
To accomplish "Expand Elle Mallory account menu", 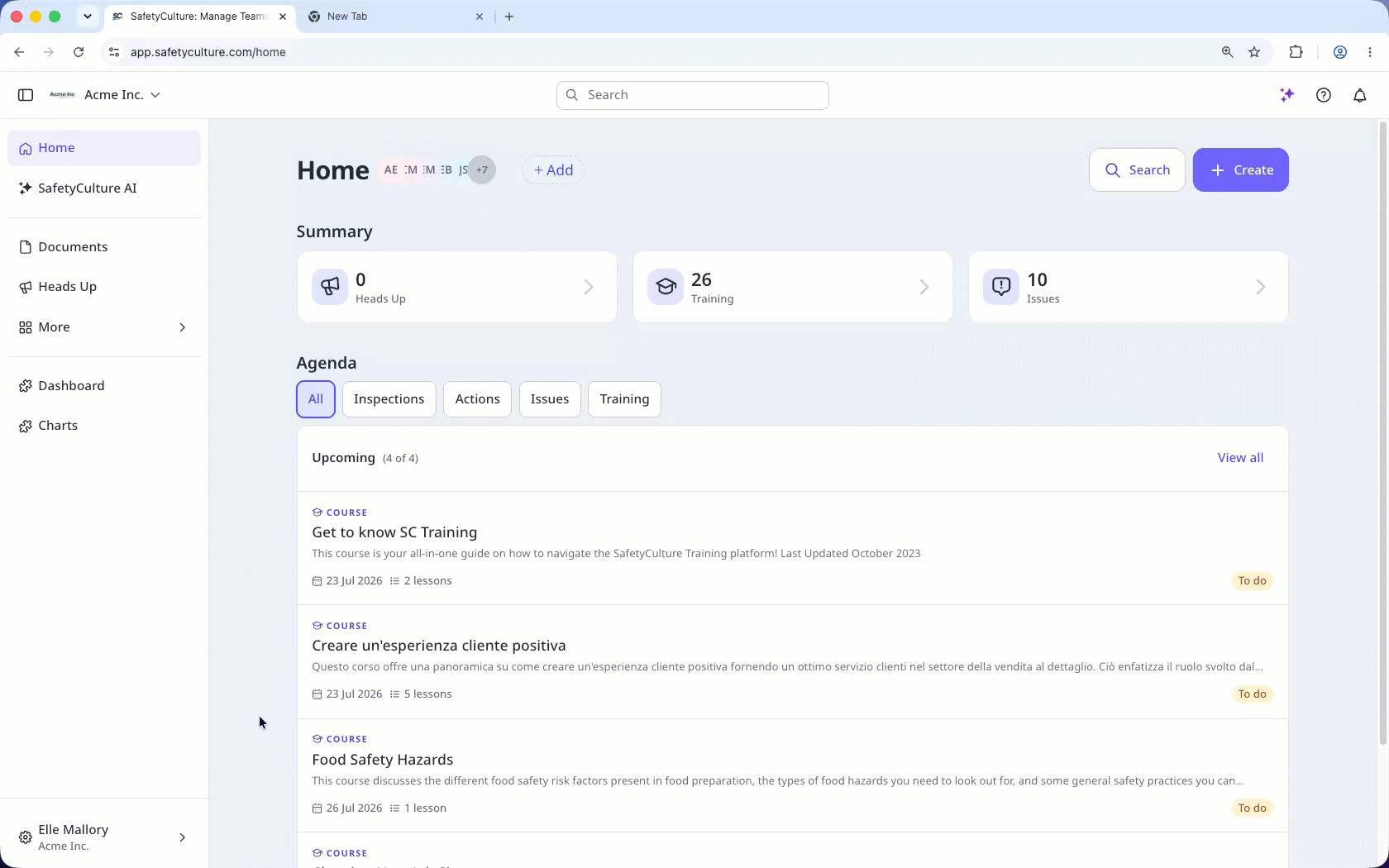I will click(104, 837).
